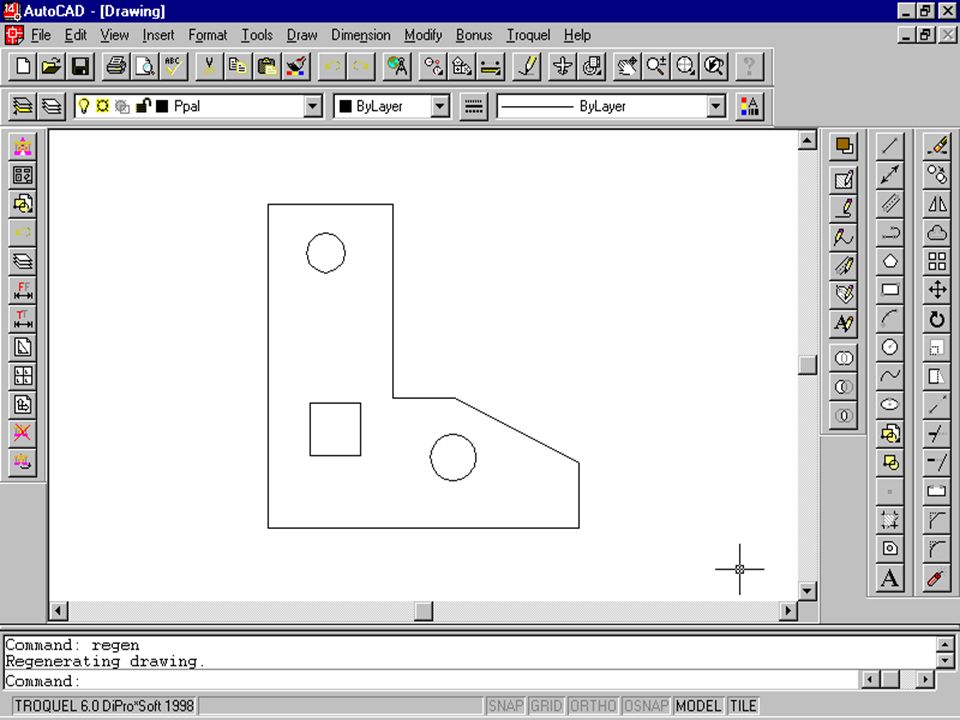This screenshot has height=720, width=960.
Task: Click Make Object's Layer Current icon
Action: point(23,107)
